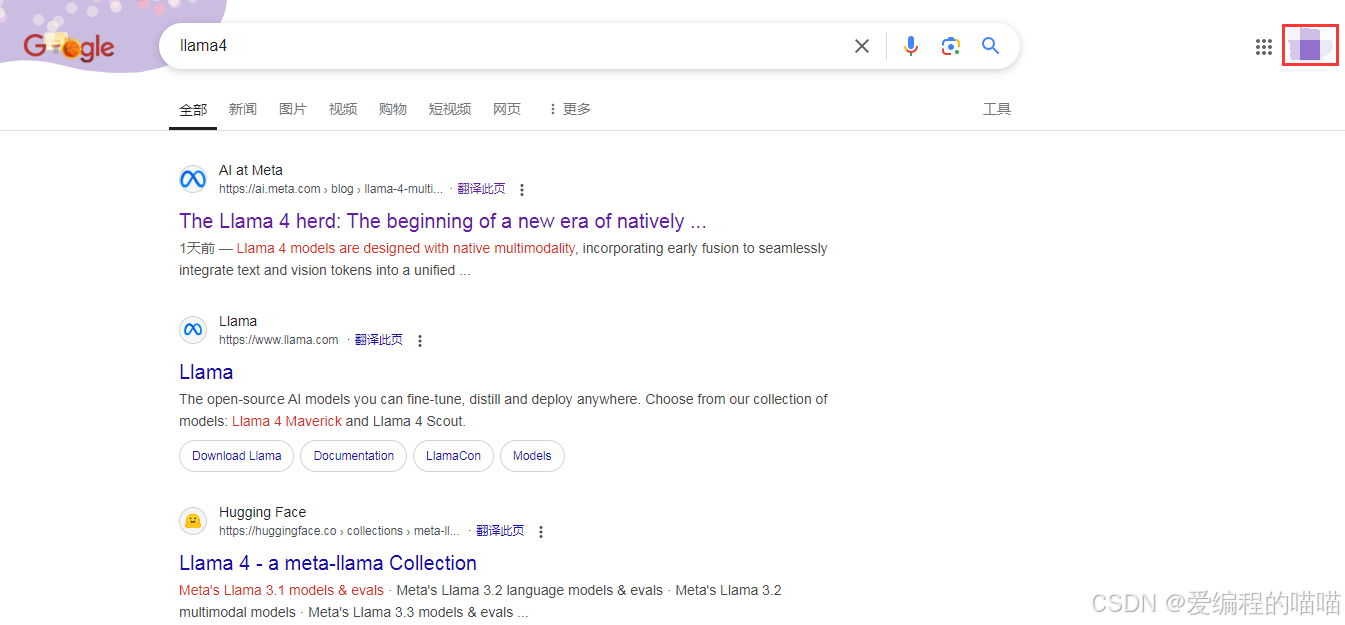Image resolution: width=1345 pixels, height=625 pixels.
Task: Click the AI at Meta site name
Action: pos(251,170)
